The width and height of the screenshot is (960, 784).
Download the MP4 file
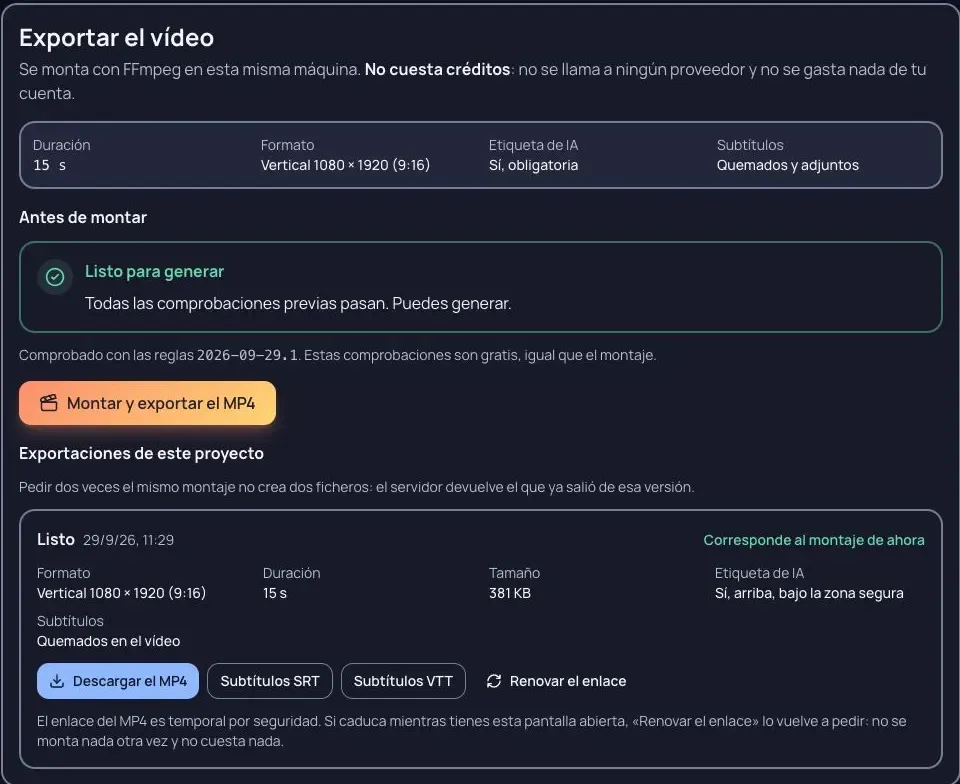[x=118, y=681]
